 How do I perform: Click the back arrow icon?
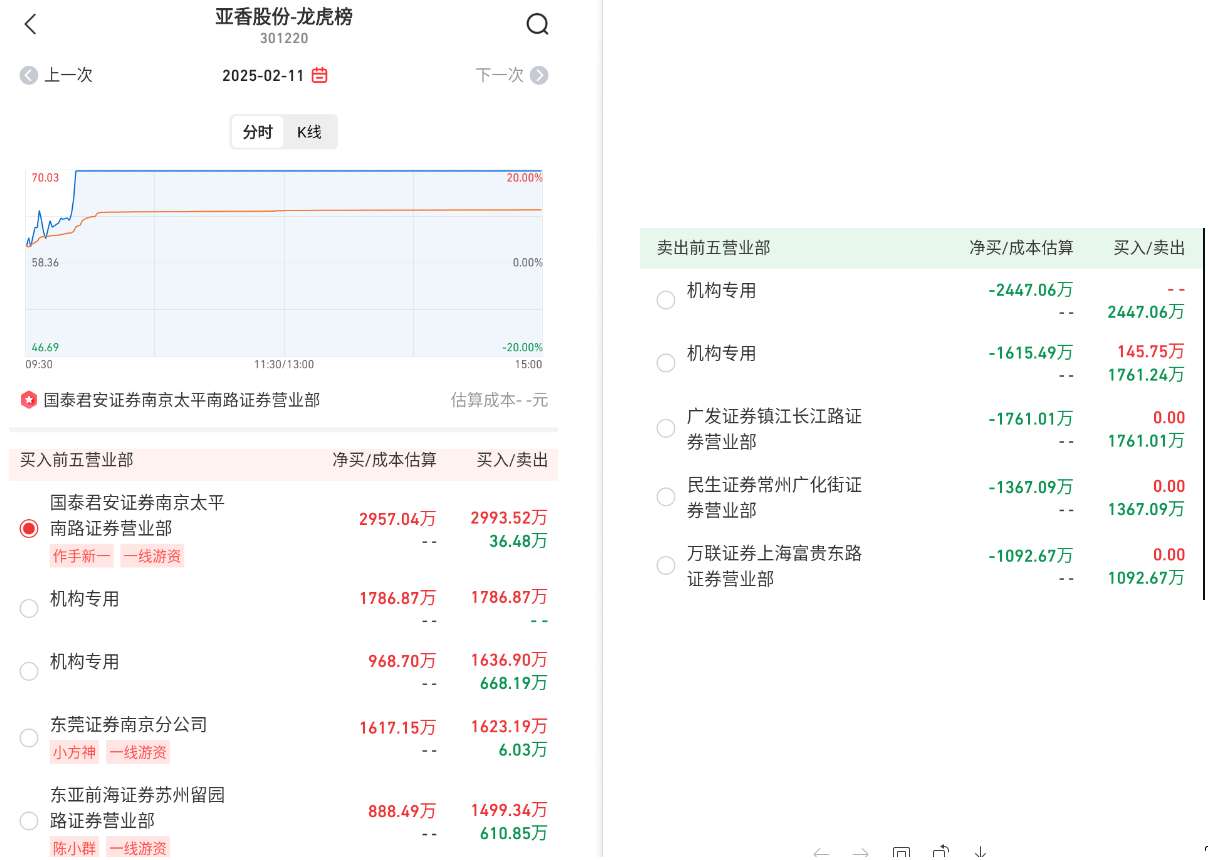(x=30, y=25)
